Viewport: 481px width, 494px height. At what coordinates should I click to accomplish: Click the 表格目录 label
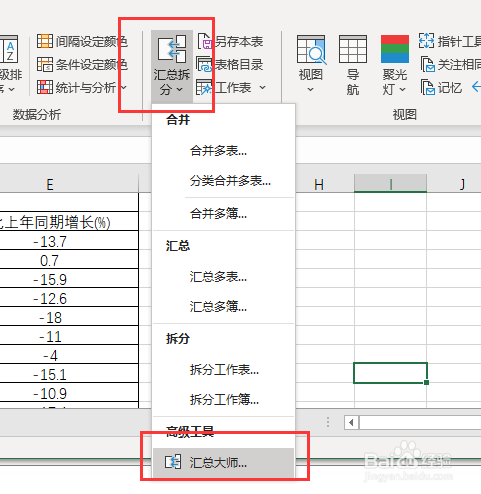[239, 65]
